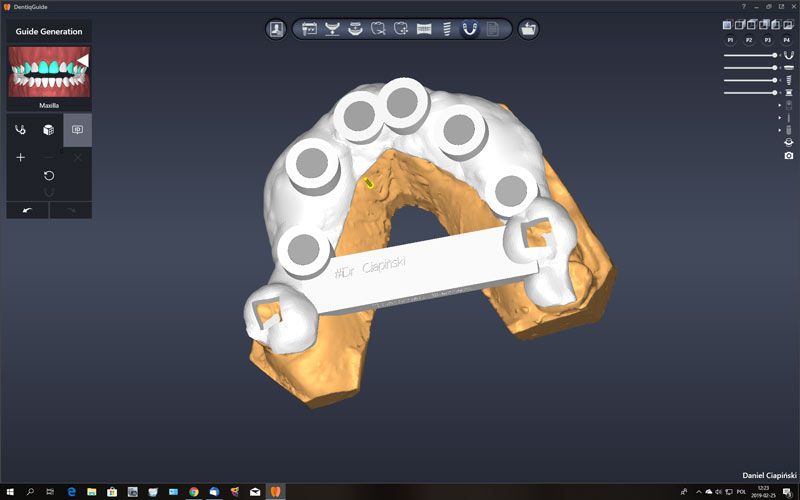Select the 3D cube tool in side panel
Image resolution: width=800 pixels, height=500 pixels.
pyautogui.click(x=48, y=130)
